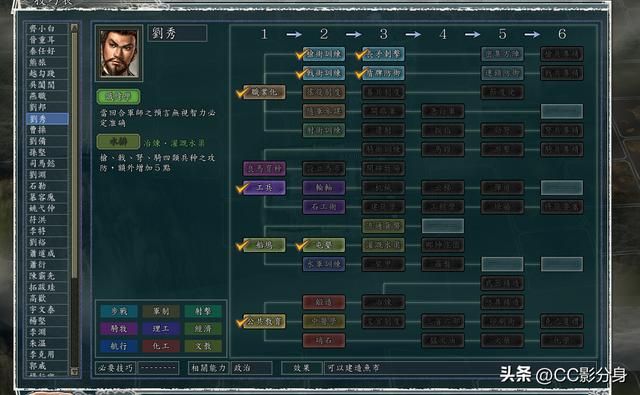The image size is (640, 395).
Task: Select 楊堅 in the ruler list
Action: (x=47, y=321)
